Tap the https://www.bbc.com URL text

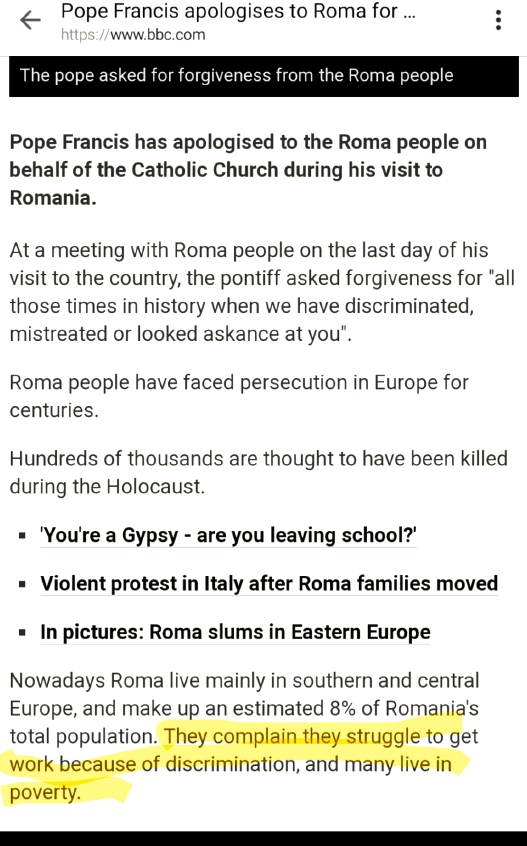click(133, 35)
